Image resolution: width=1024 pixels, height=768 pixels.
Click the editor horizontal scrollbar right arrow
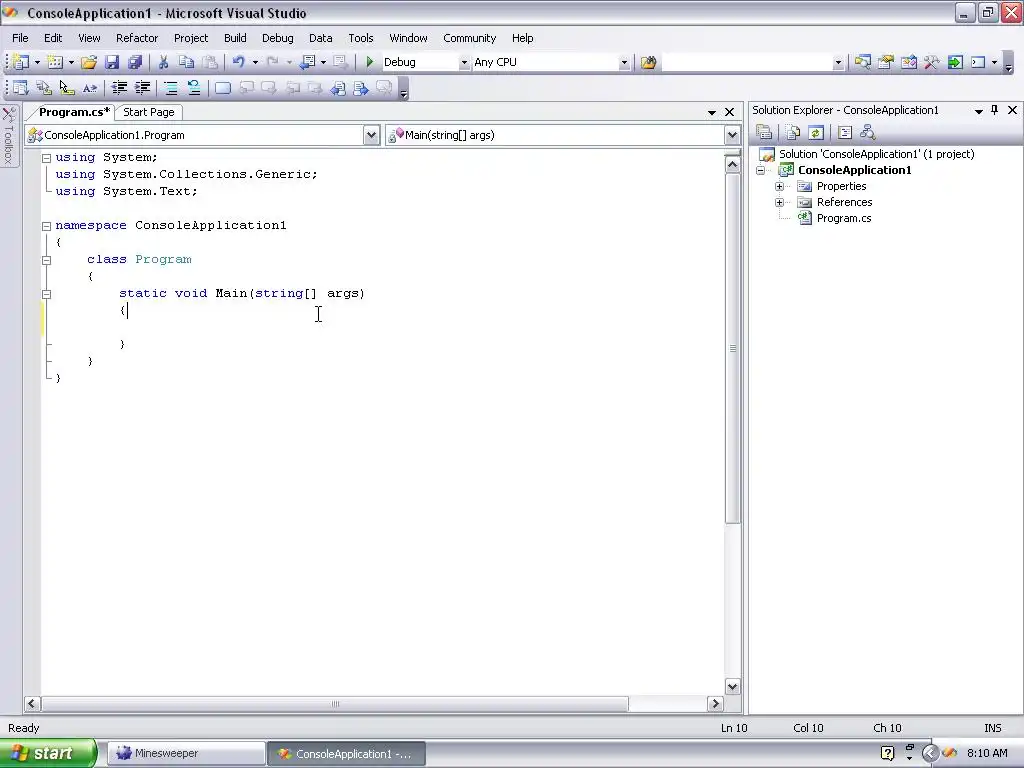pos(715,703)
